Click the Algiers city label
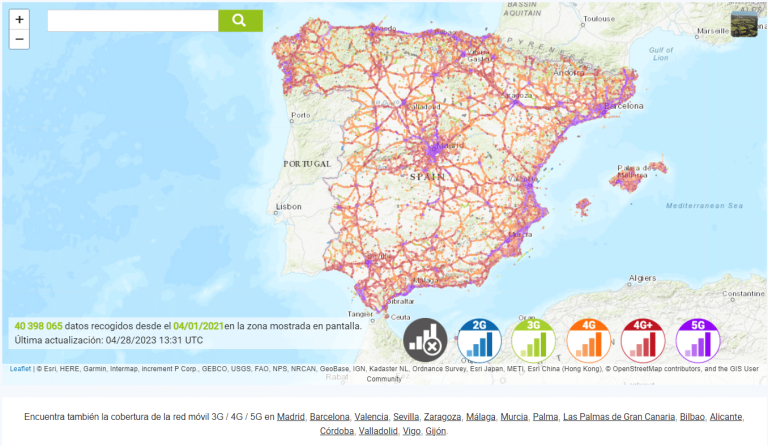 pos(642,278)
